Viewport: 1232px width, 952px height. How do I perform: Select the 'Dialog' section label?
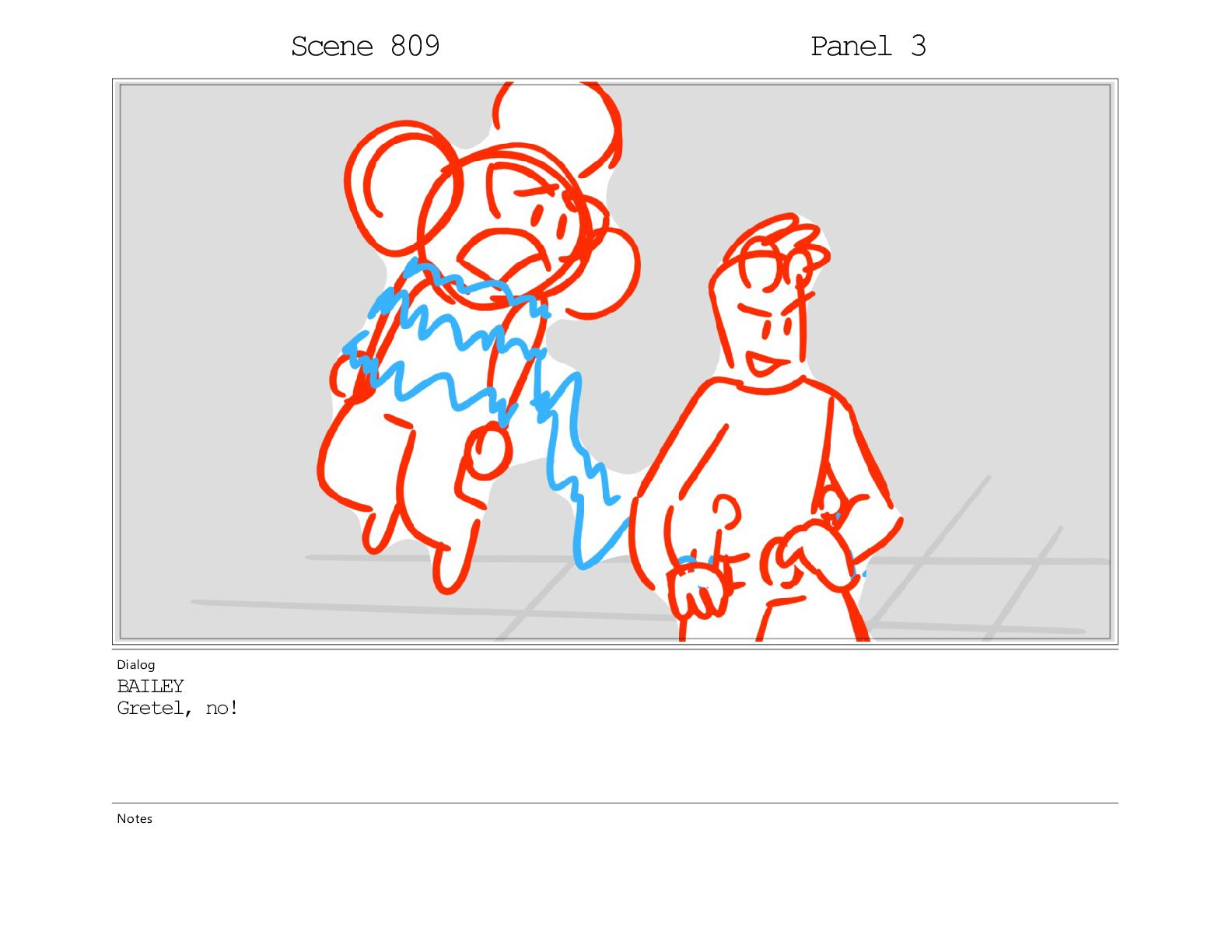pyautogui.click(x=136, y=664)
